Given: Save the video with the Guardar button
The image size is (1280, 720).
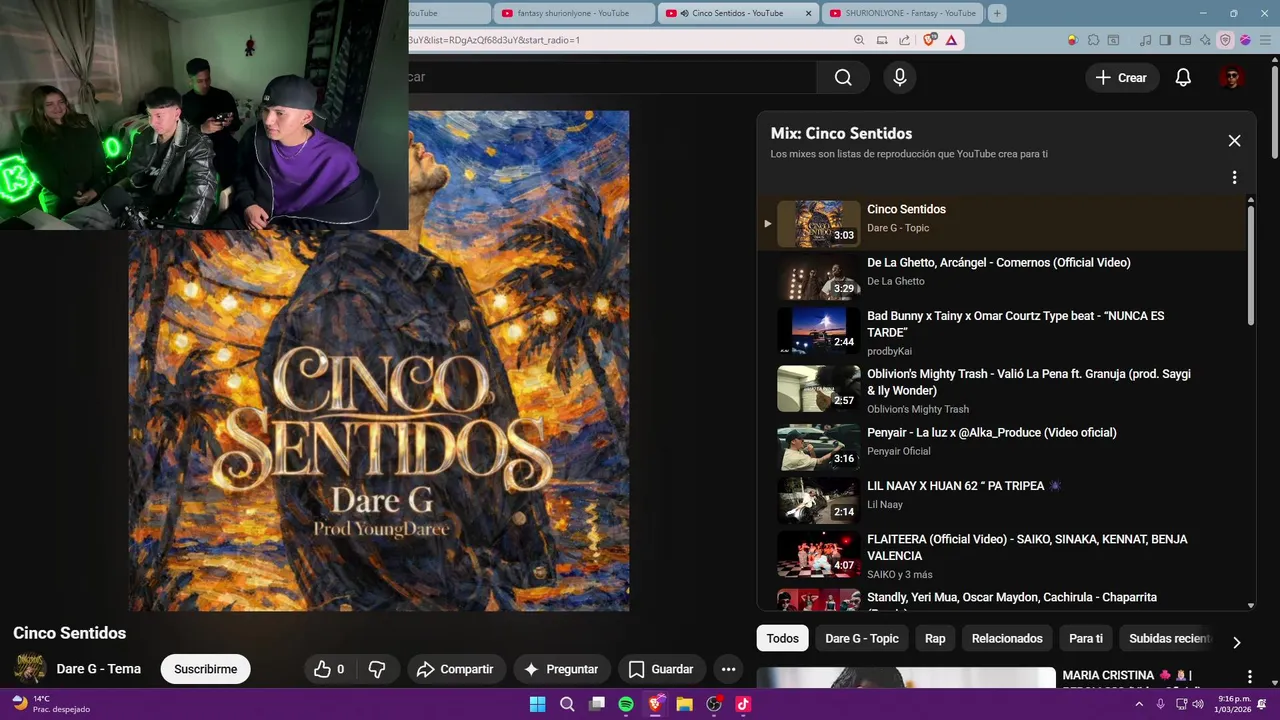Looking at the screenshot, I should click(x=660, y=669).
